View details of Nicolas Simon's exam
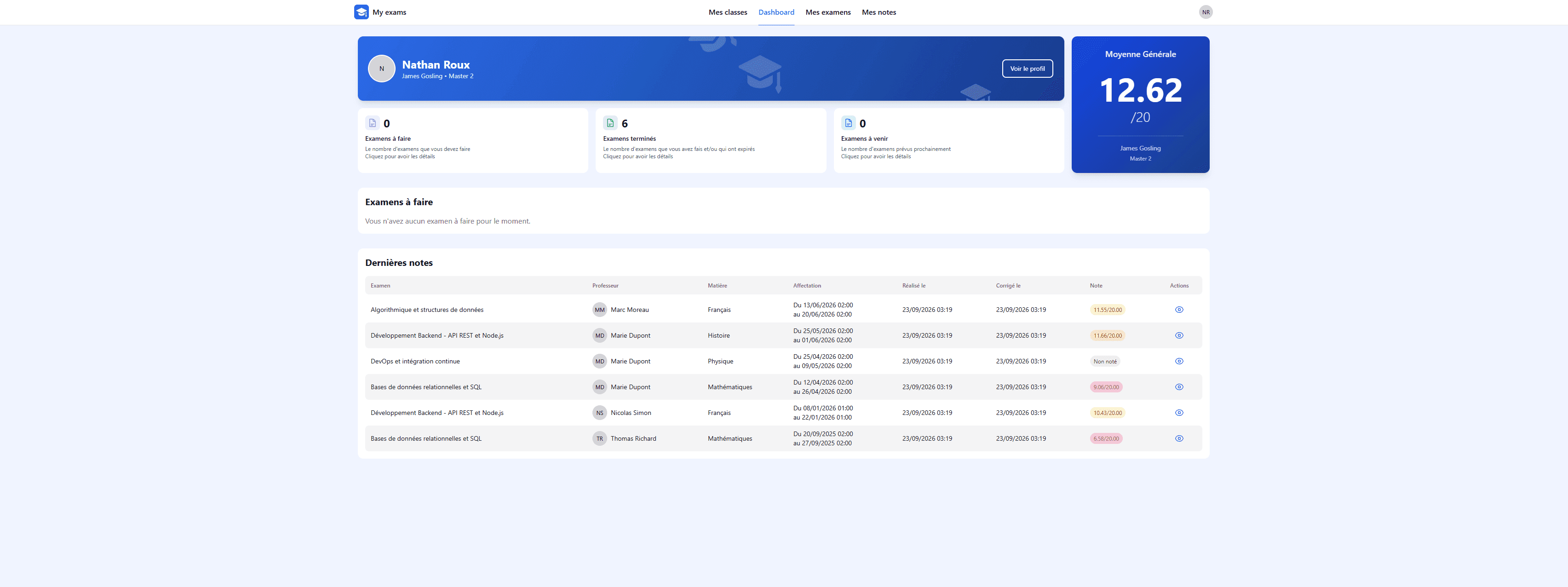The height and width of the screenshot is (587, 1568). (x=1178, y=413)
